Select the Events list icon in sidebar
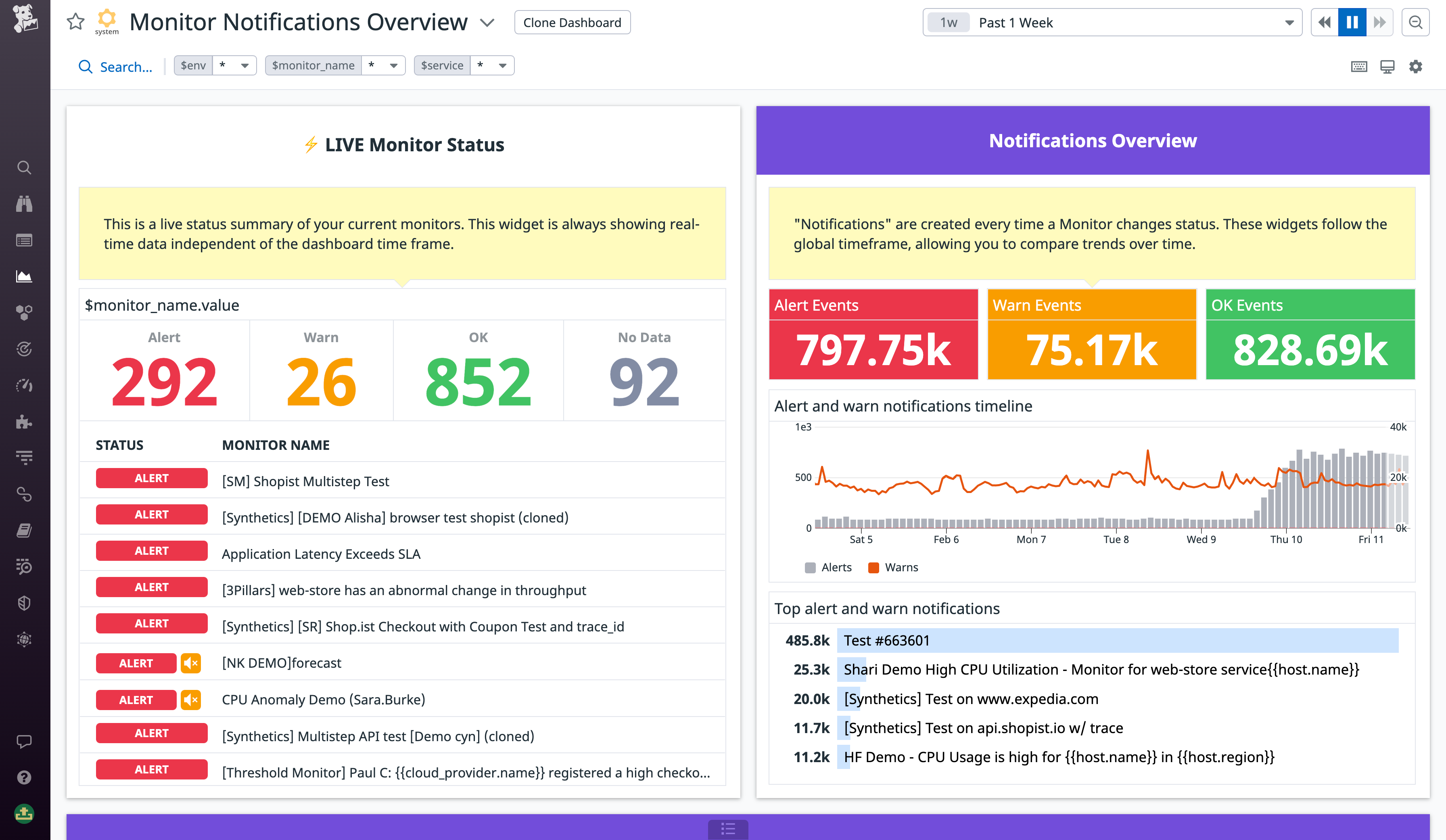Viewport: 1446px width, 840px height. click(x=24, y=240)
